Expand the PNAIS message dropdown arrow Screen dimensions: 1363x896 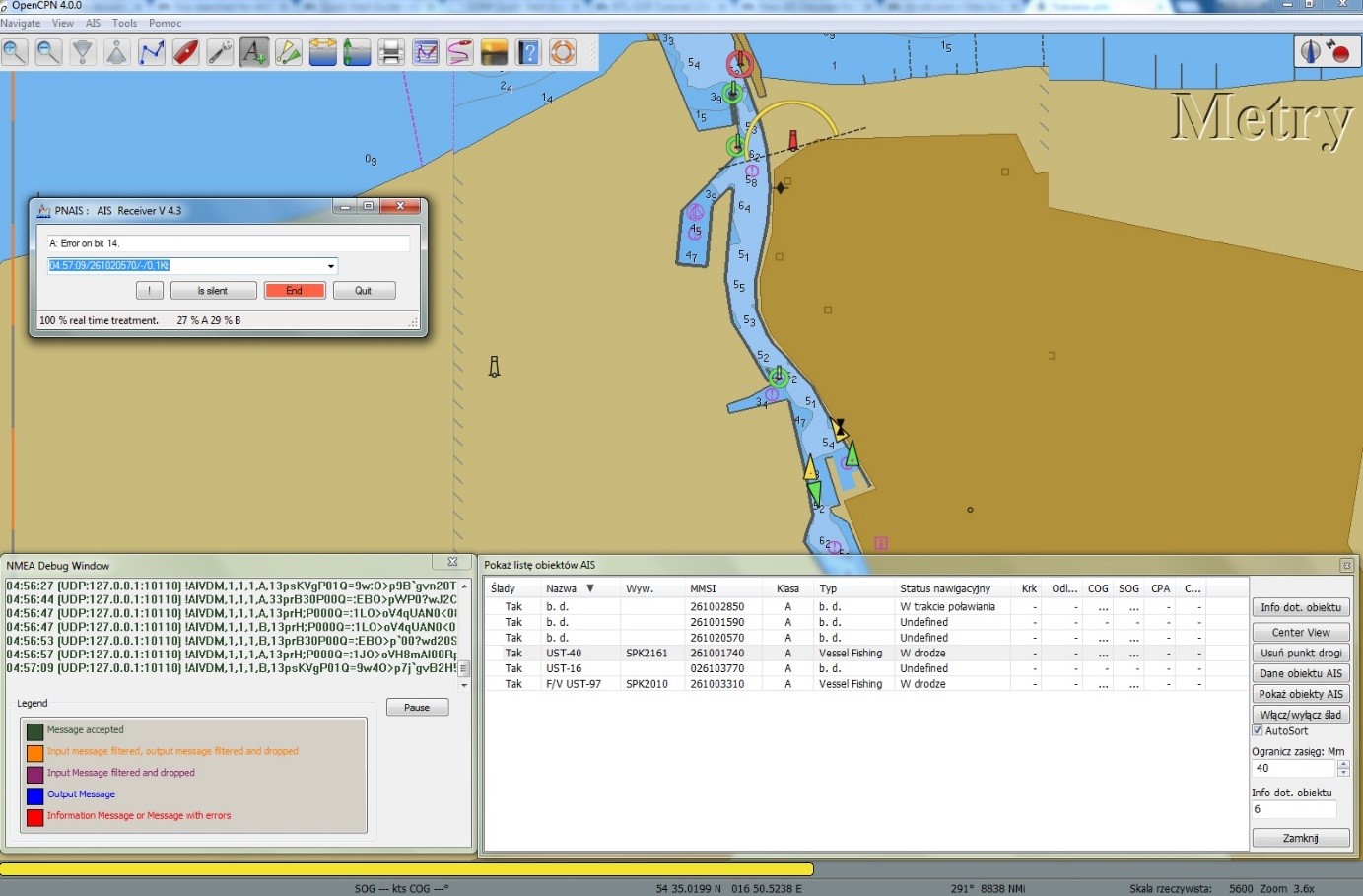pos(331,266)
